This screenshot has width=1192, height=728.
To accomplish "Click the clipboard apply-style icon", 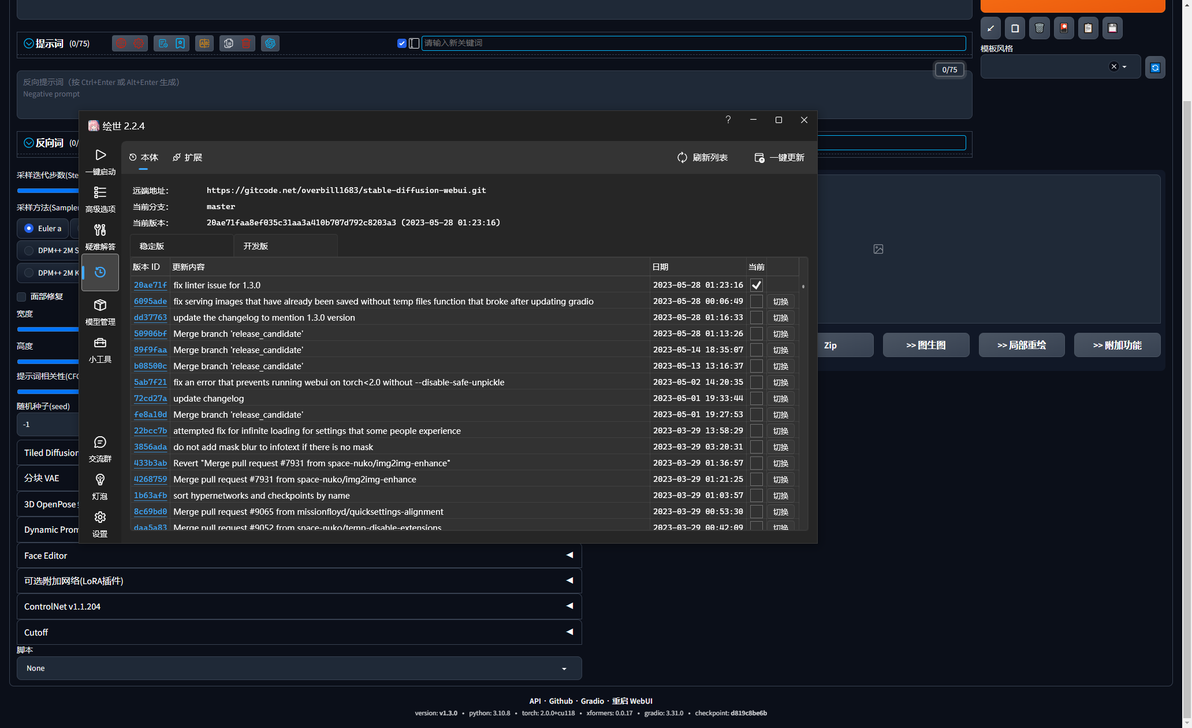I will point(1088,28).
